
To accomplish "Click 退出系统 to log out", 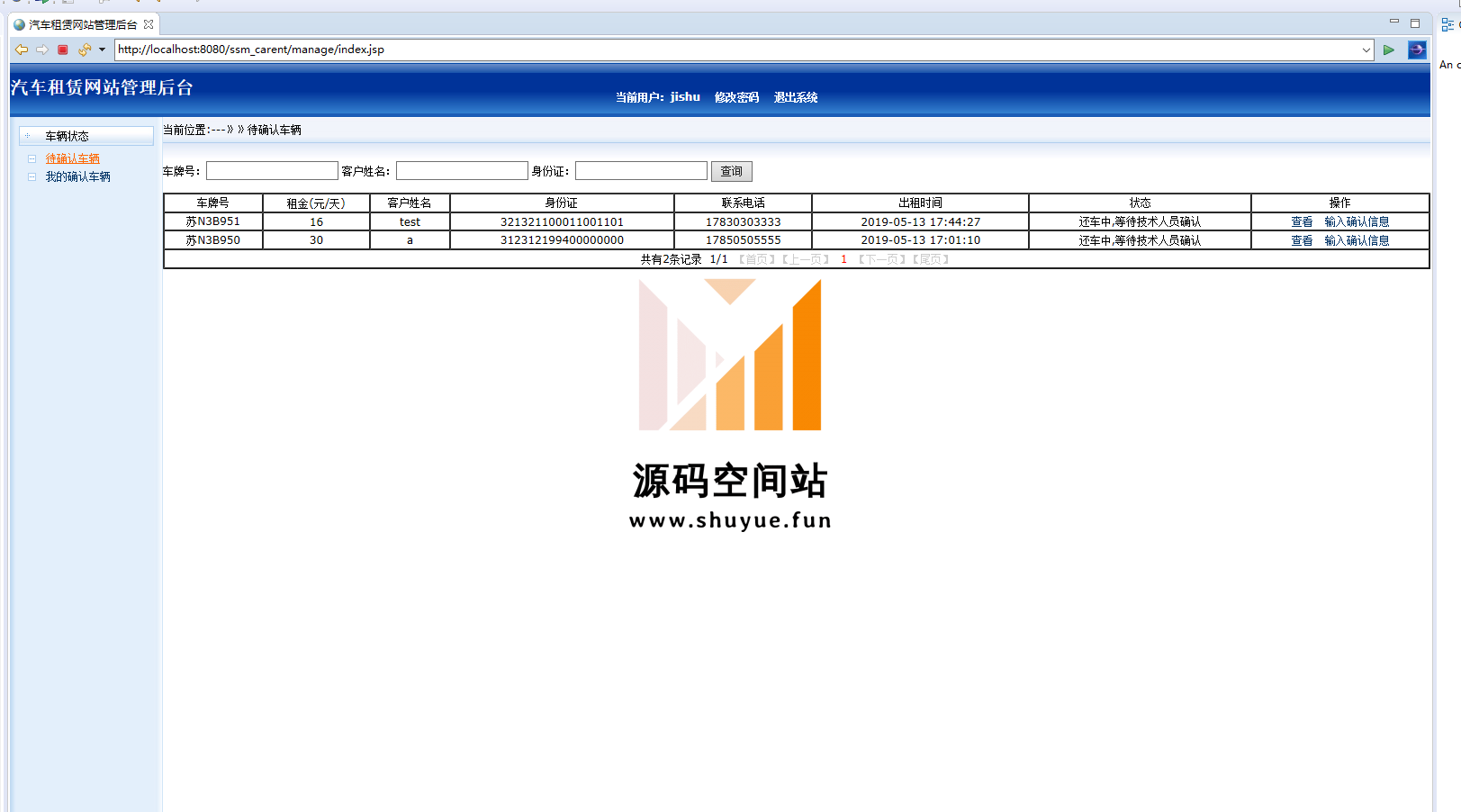I will point(796,97).
